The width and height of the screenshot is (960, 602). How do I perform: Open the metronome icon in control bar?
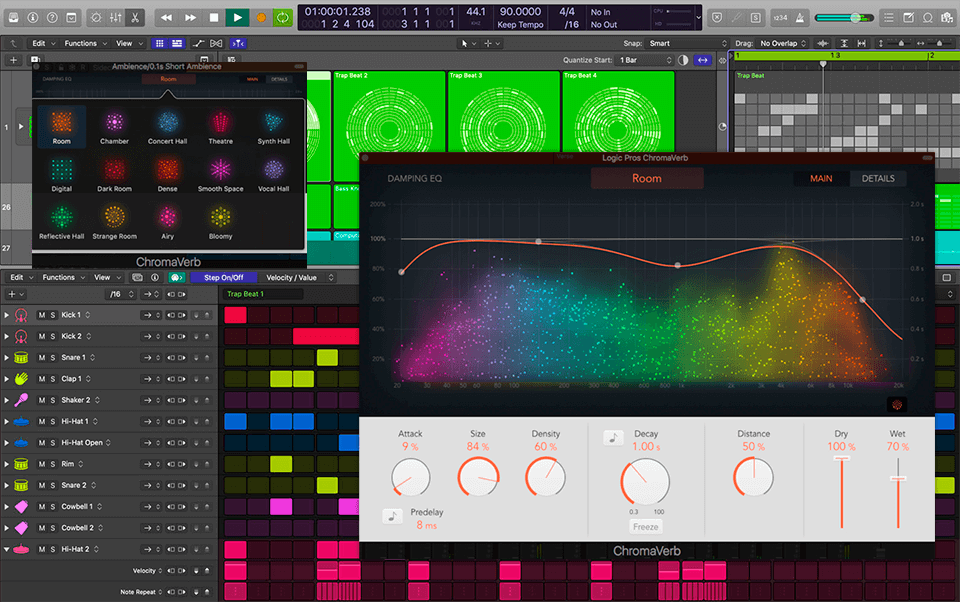(800, 18)
